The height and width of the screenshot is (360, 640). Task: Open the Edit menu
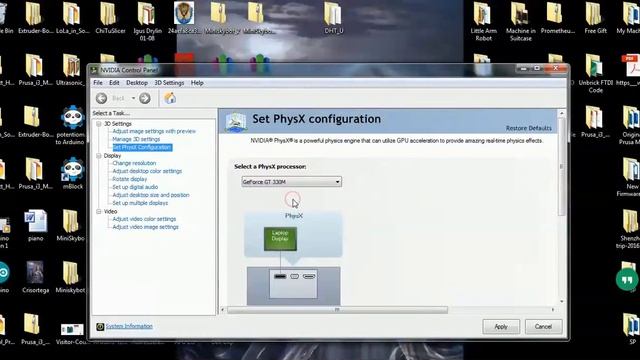coord(114,83)
